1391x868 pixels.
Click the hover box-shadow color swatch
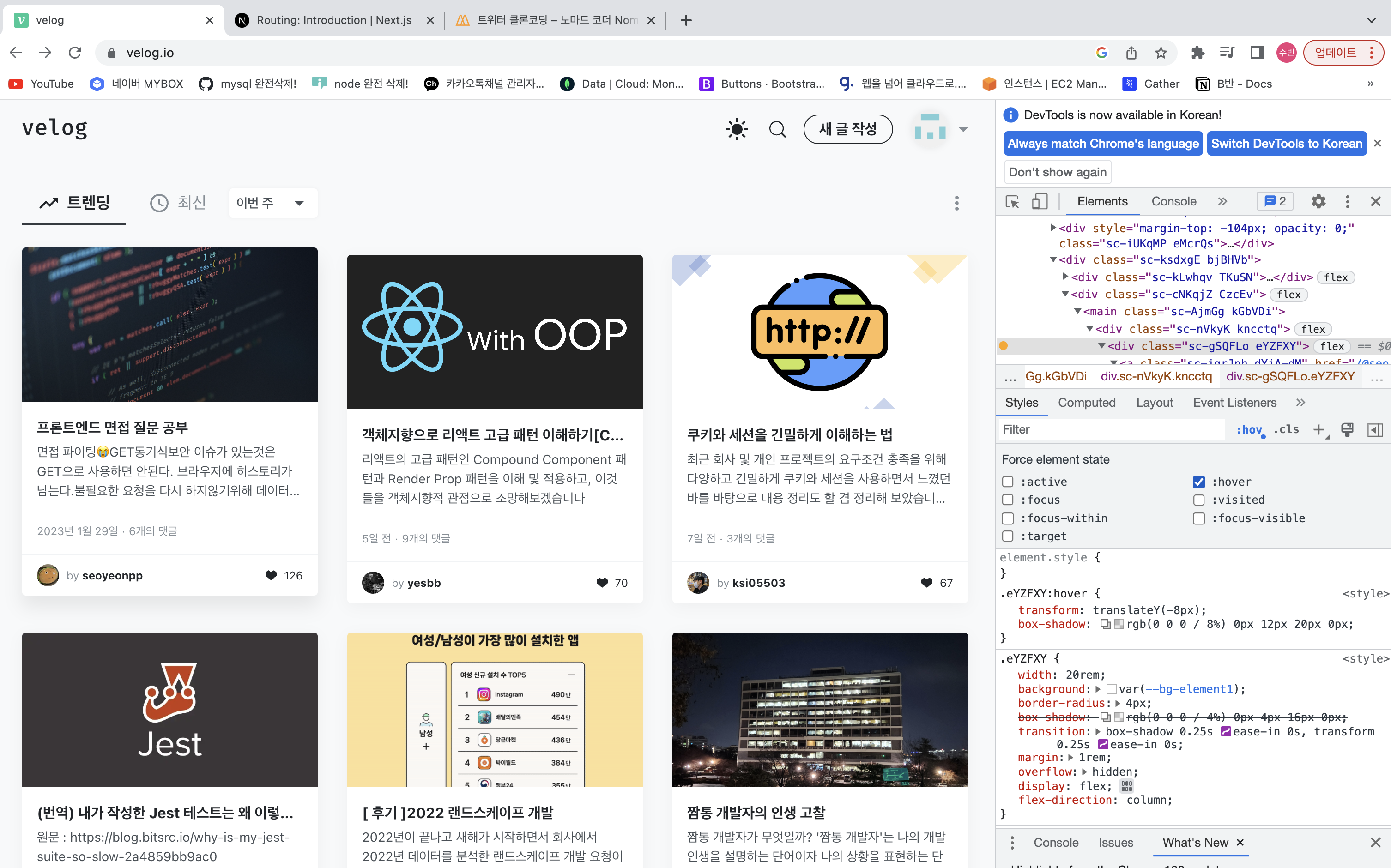(x=1119, y=624)
